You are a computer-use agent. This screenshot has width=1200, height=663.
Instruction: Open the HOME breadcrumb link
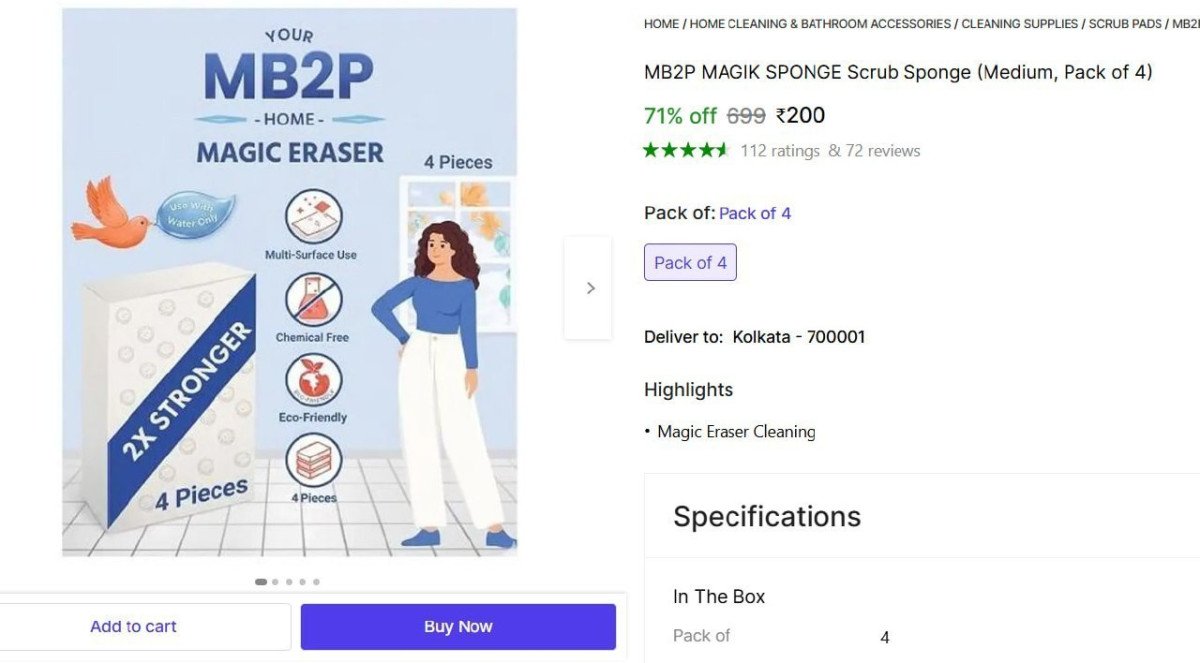pyautogui.click(x=661, y=24)
